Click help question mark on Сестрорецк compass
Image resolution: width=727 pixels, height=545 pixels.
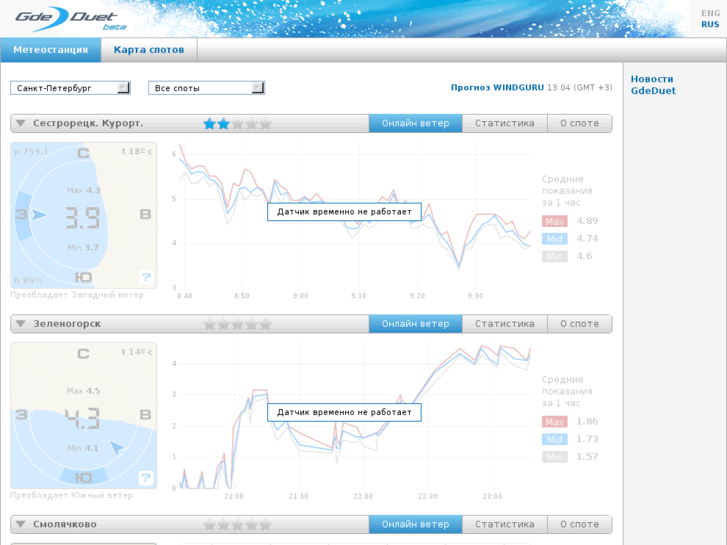click(146, 277)
